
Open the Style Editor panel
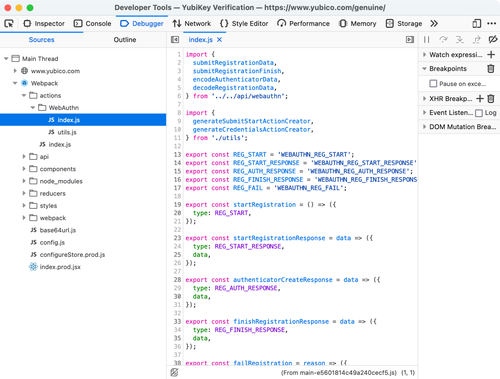coord(244,24)
